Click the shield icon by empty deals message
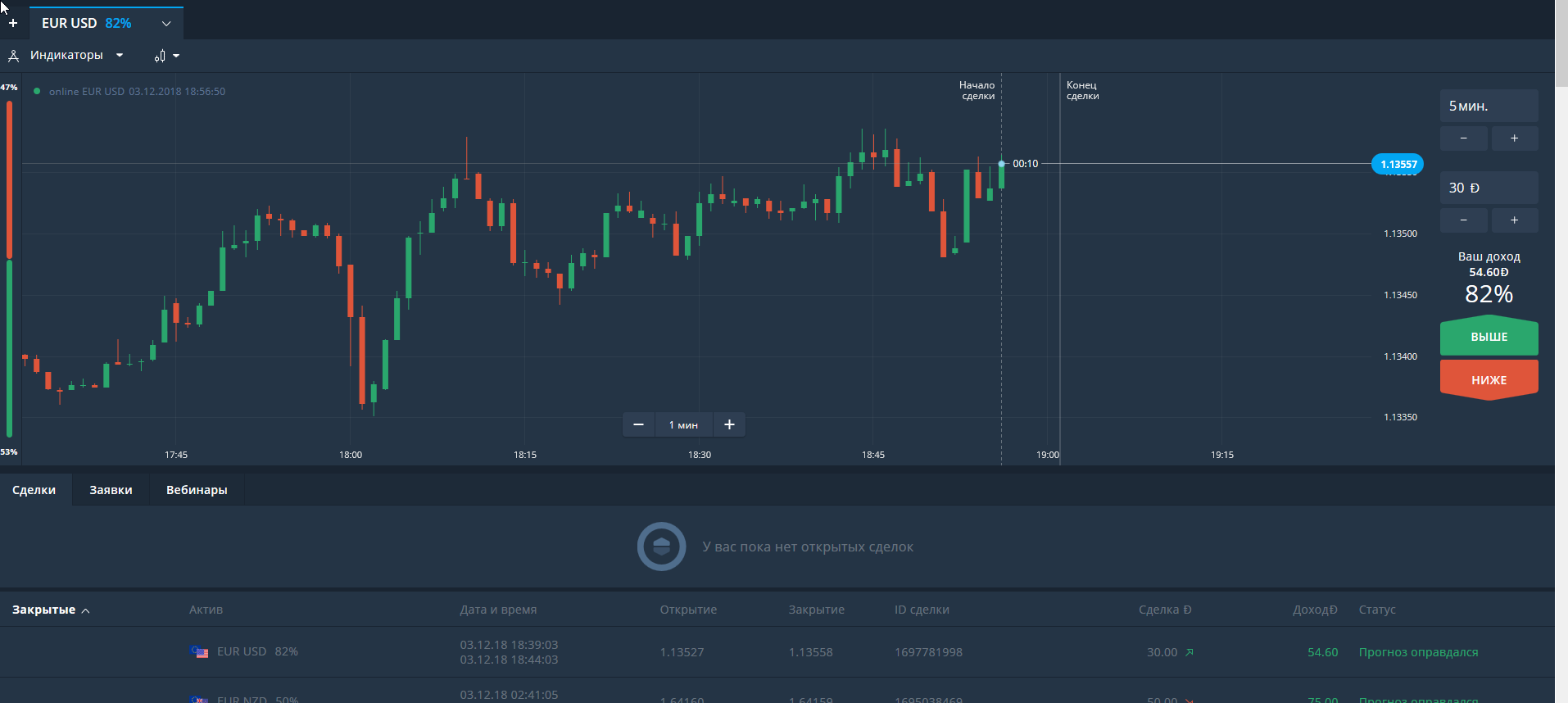 point(662,547)
